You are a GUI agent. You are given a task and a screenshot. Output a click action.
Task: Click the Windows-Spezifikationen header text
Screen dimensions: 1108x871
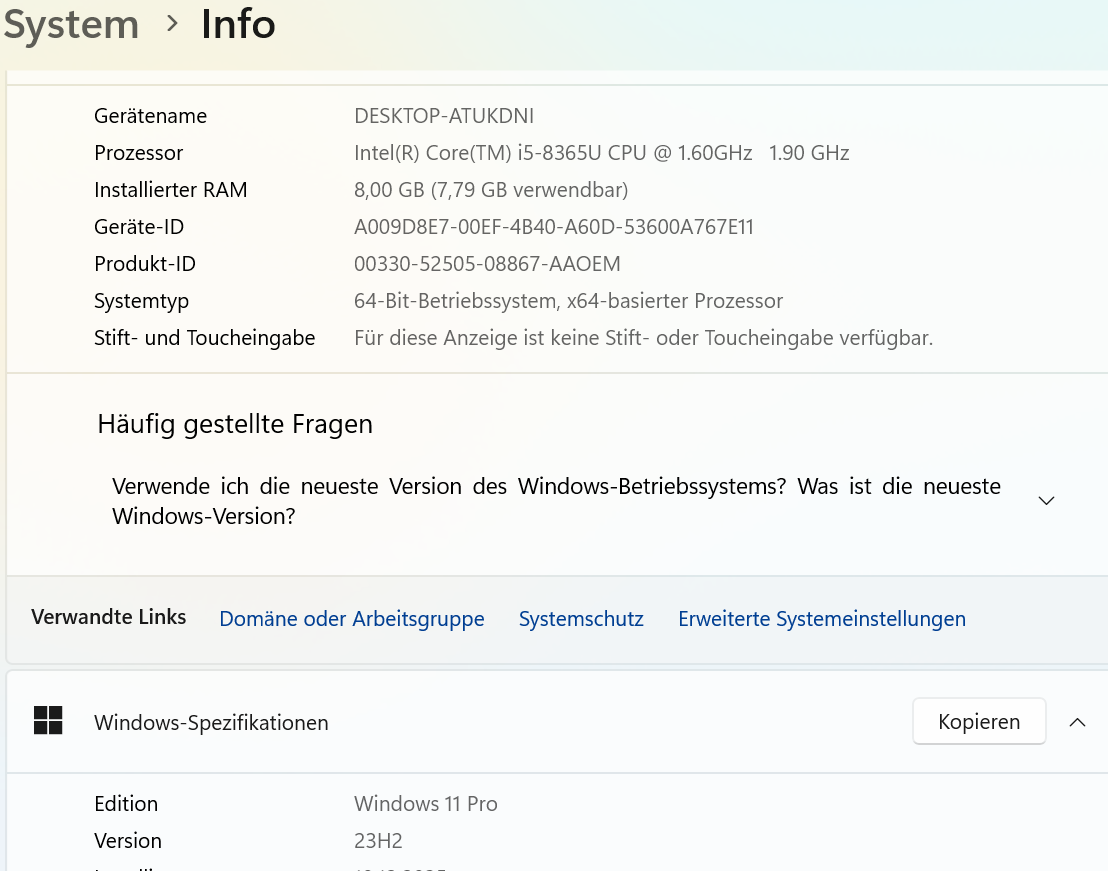(211, 723)
